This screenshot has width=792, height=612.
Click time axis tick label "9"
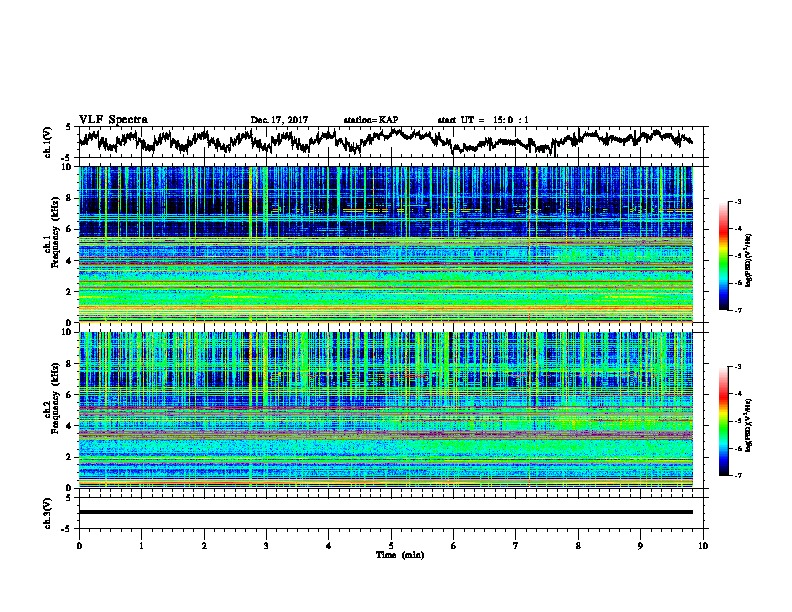(640, 546)
